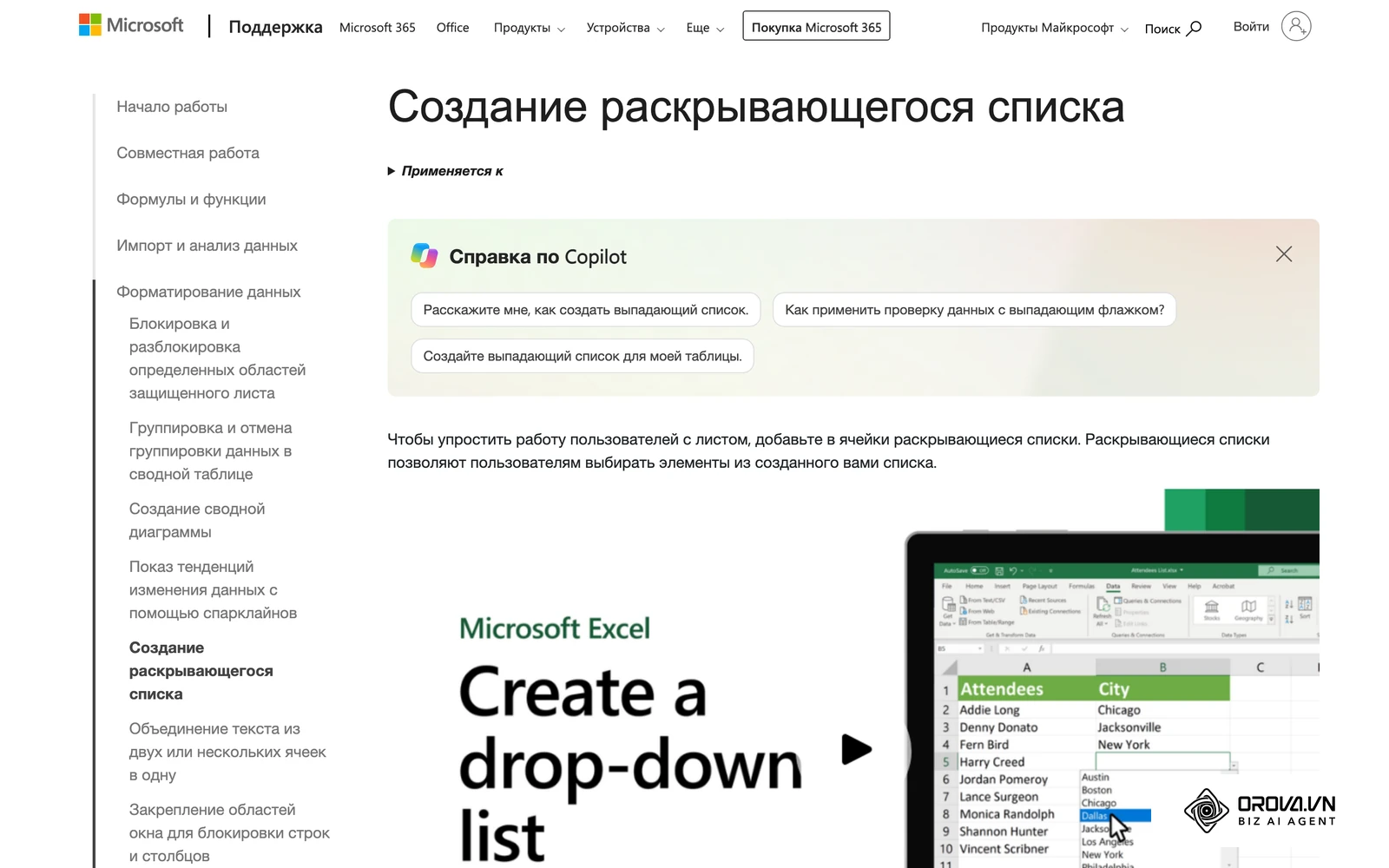Open Совместная работа in the sidebar

188,153
